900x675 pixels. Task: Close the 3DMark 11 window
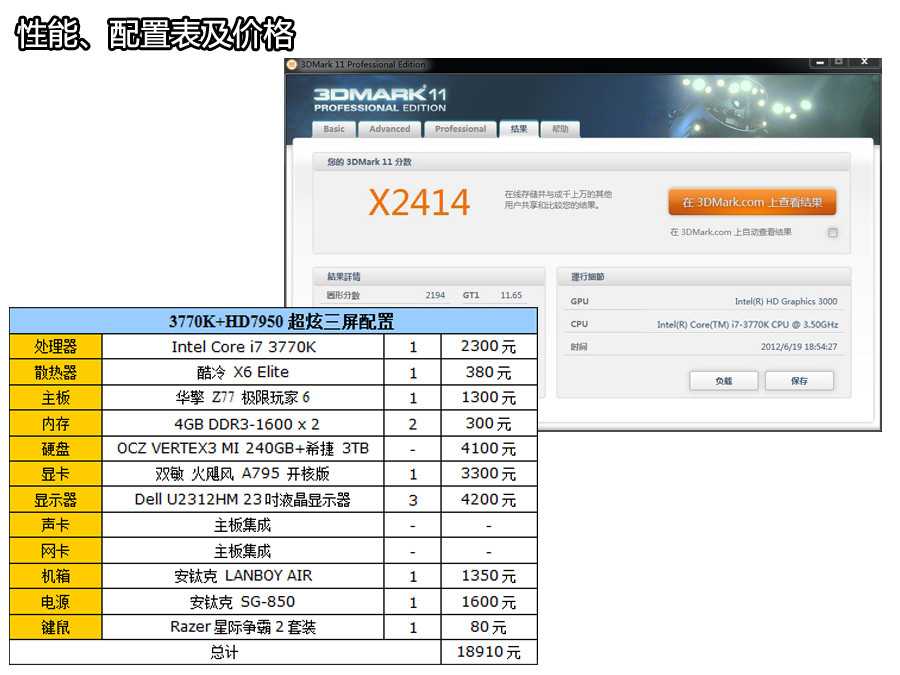864,62
